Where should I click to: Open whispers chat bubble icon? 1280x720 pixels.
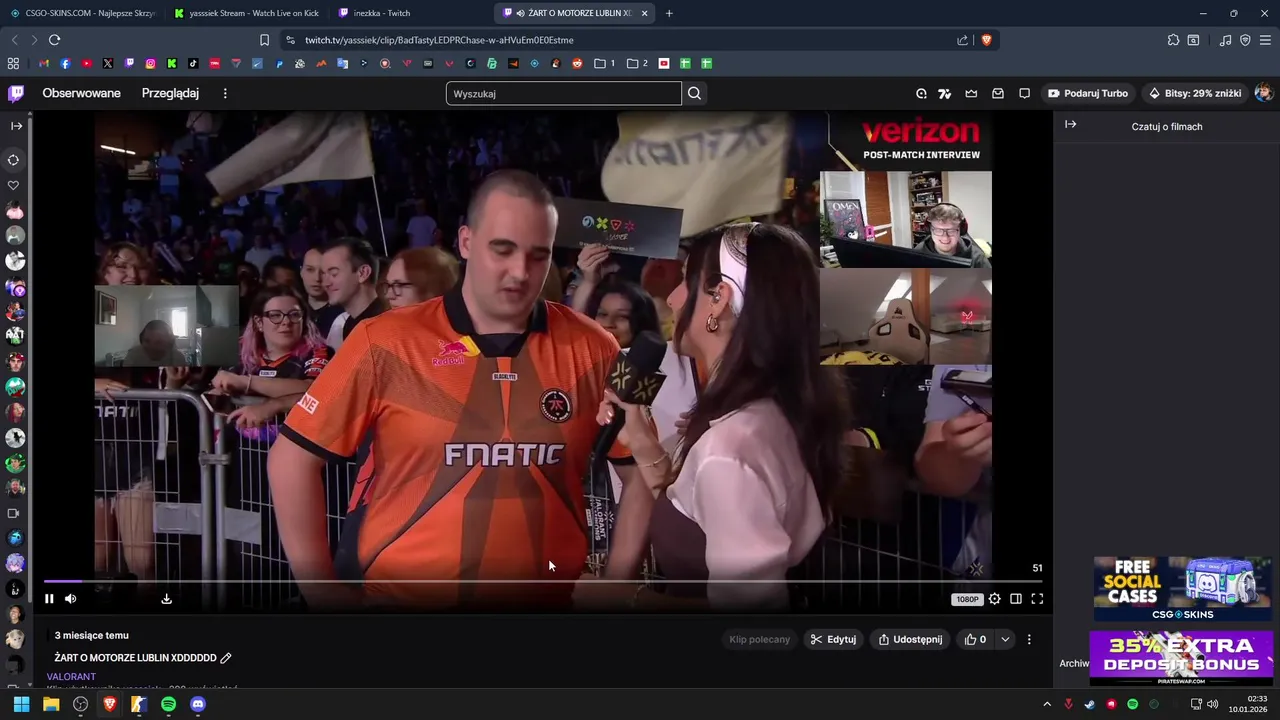[x=1024, y=94]
